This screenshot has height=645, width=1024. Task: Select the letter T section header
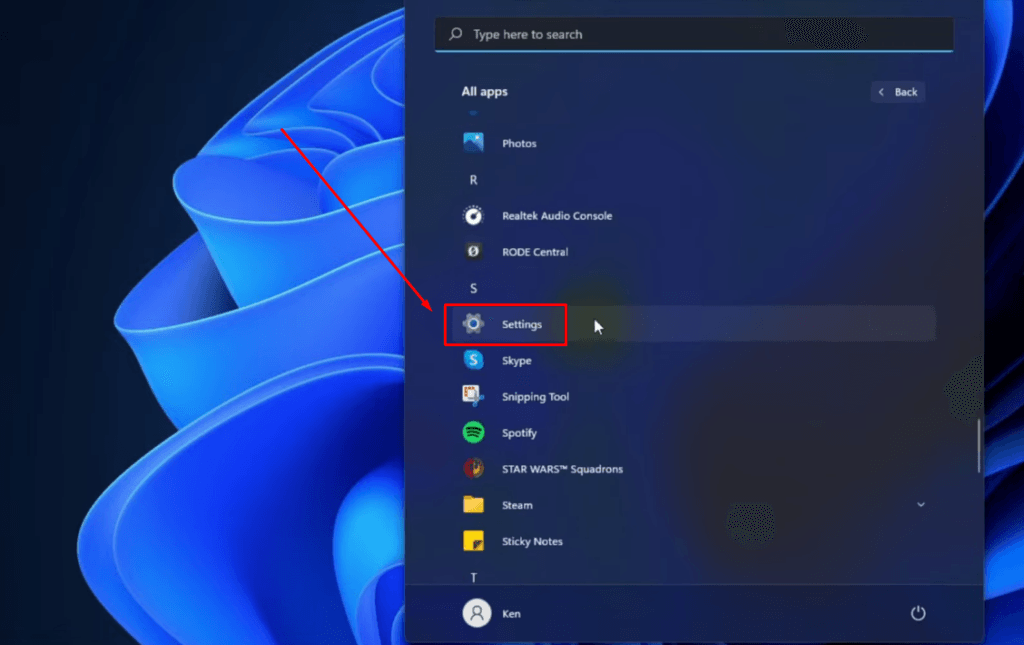[x=473, y=577]
